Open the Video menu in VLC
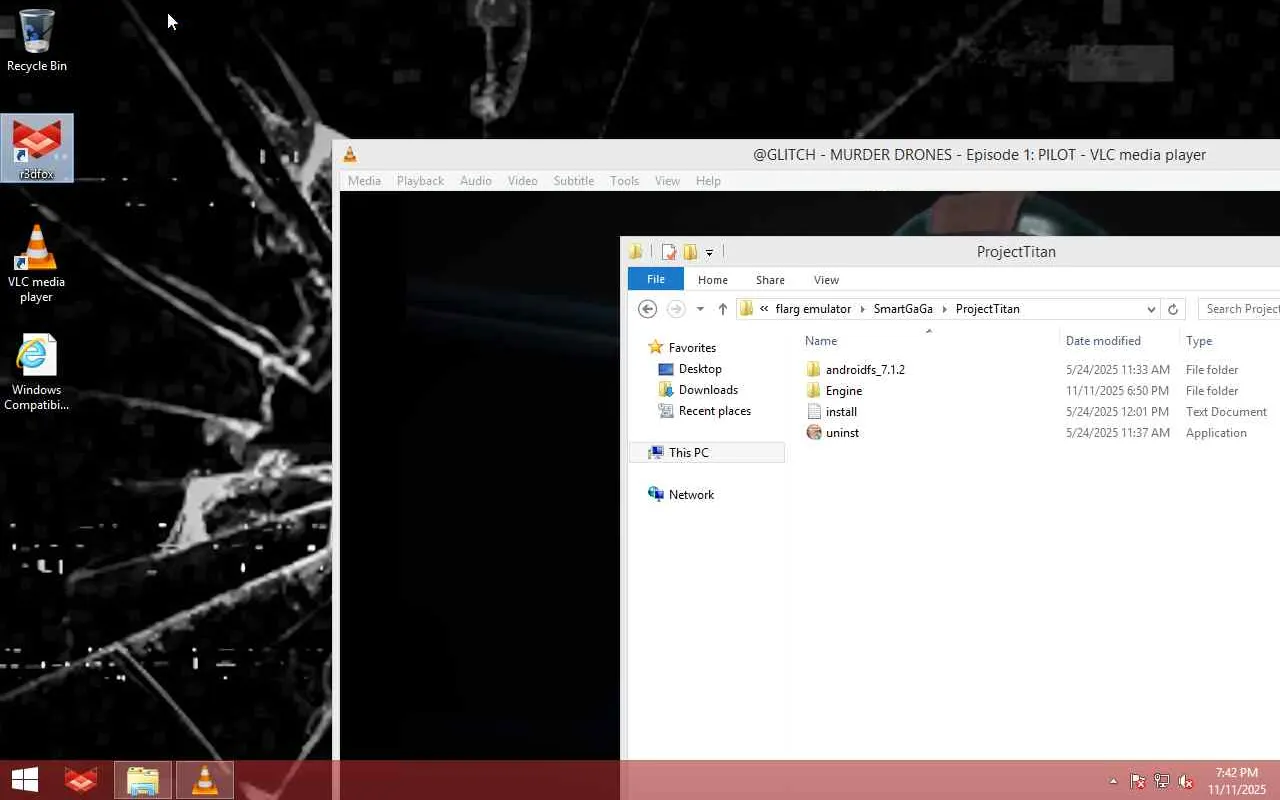Image resolution: width=1280 pixels, height=800 pixels. click(x=523, y=181)
